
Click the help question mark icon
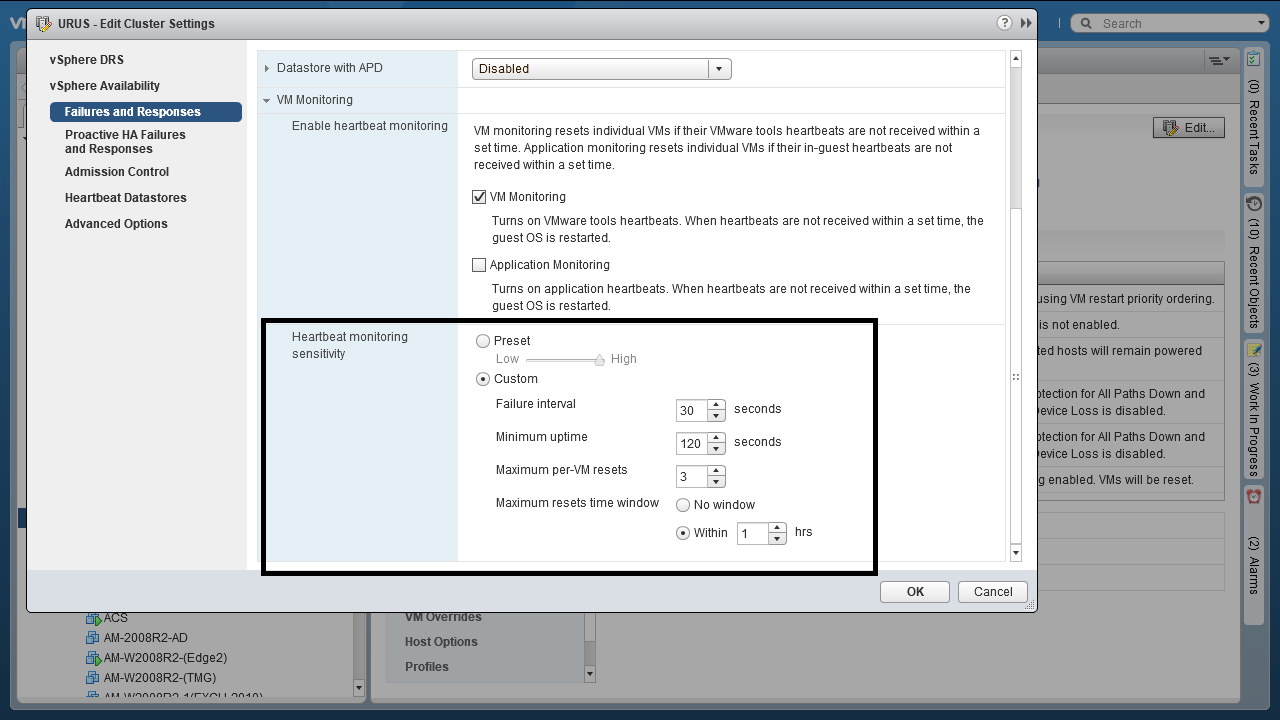pyautogui.click(x=1004, y=23)
